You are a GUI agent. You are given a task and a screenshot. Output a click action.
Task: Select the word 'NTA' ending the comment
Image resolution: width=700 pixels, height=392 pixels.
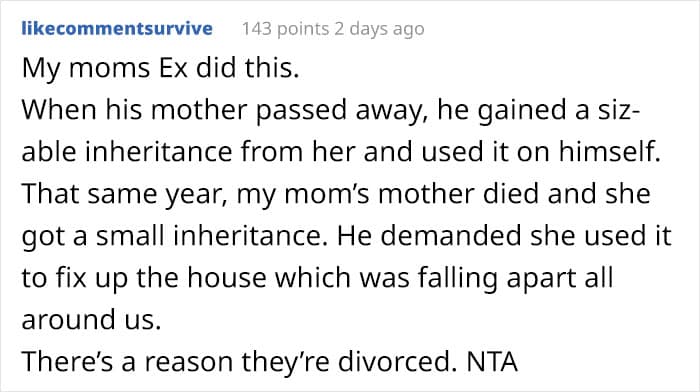492,362
